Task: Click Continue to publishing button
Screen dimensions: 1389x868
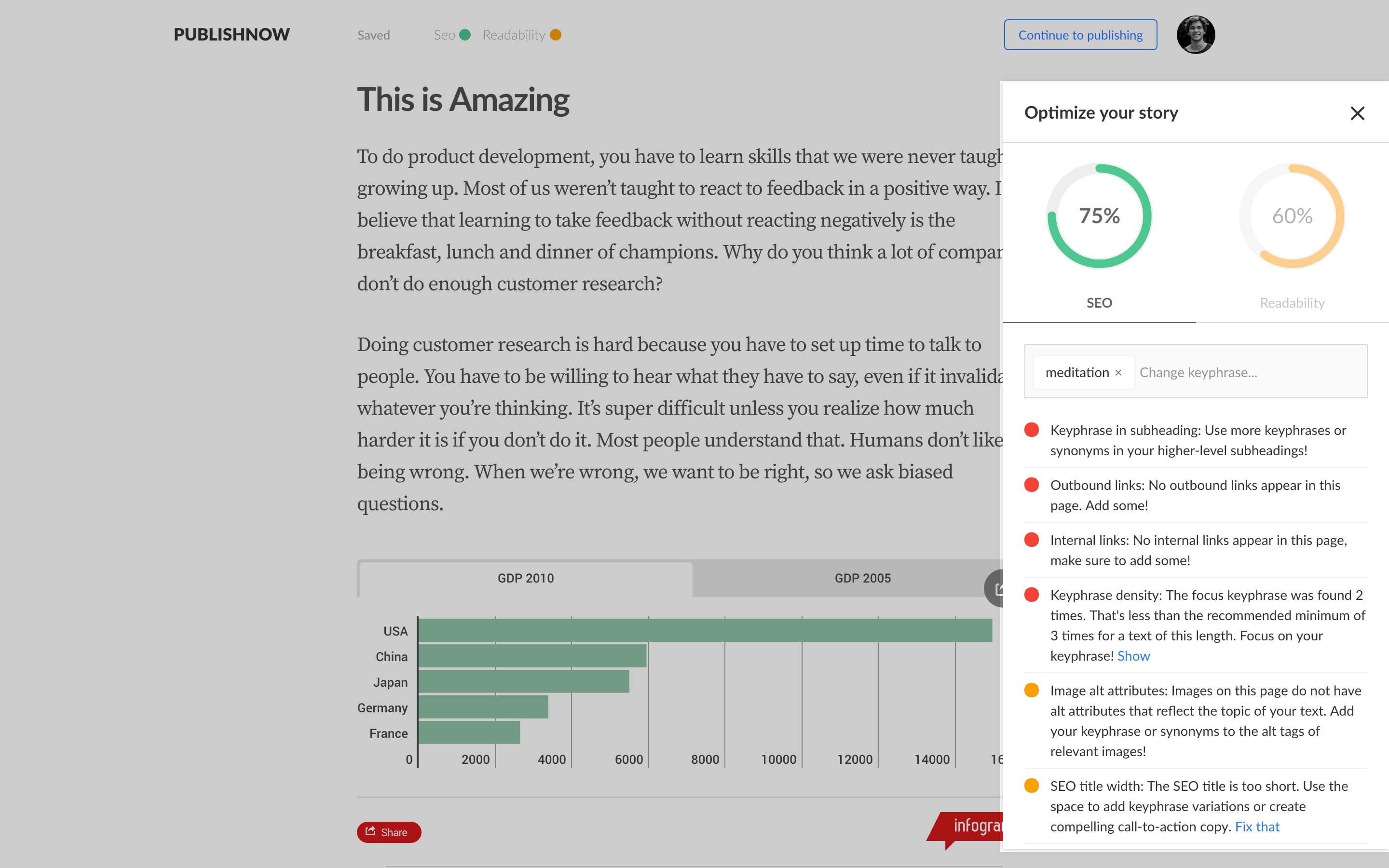Action: (x=1080, y=35)
